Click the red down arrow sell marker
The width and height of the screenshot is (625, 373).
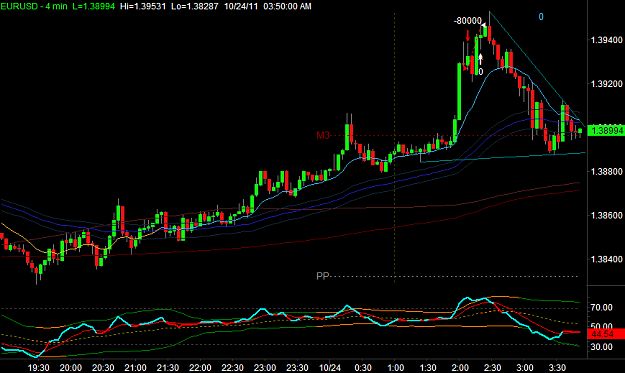tap(468, 35)
